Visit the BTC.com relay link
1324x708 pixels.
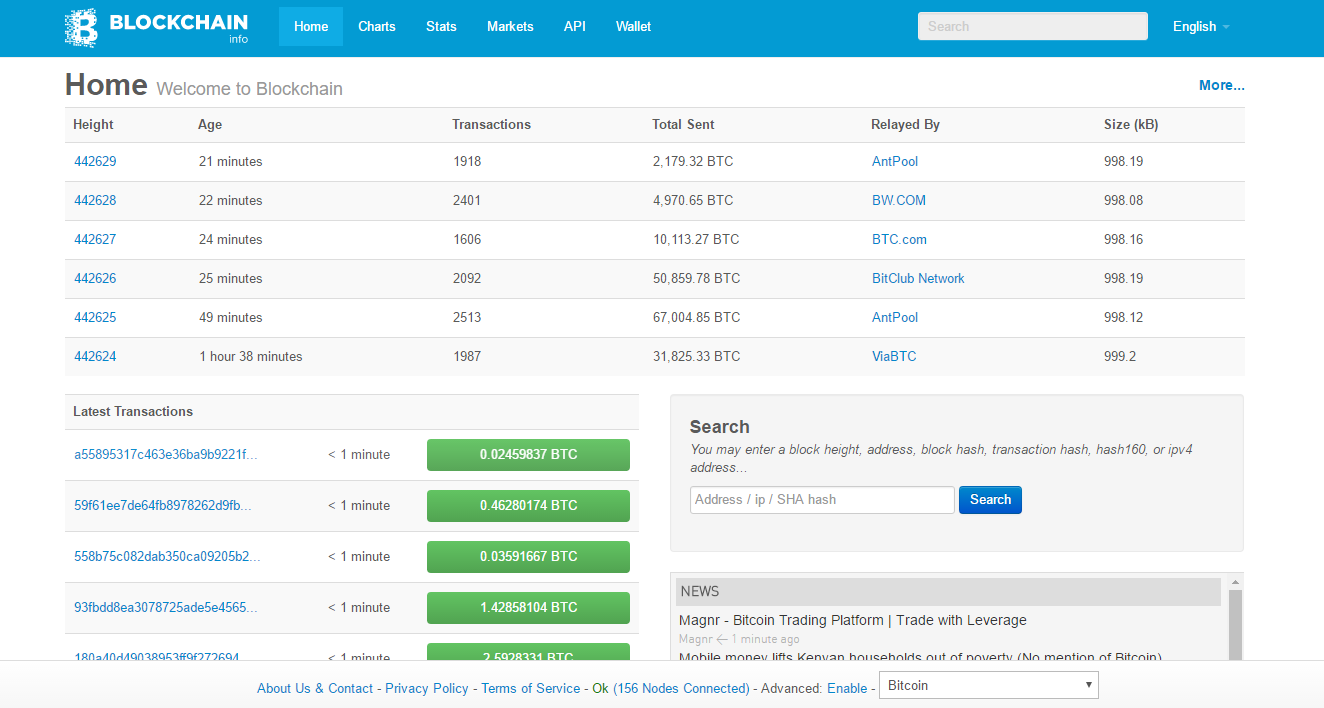(899, 239)
